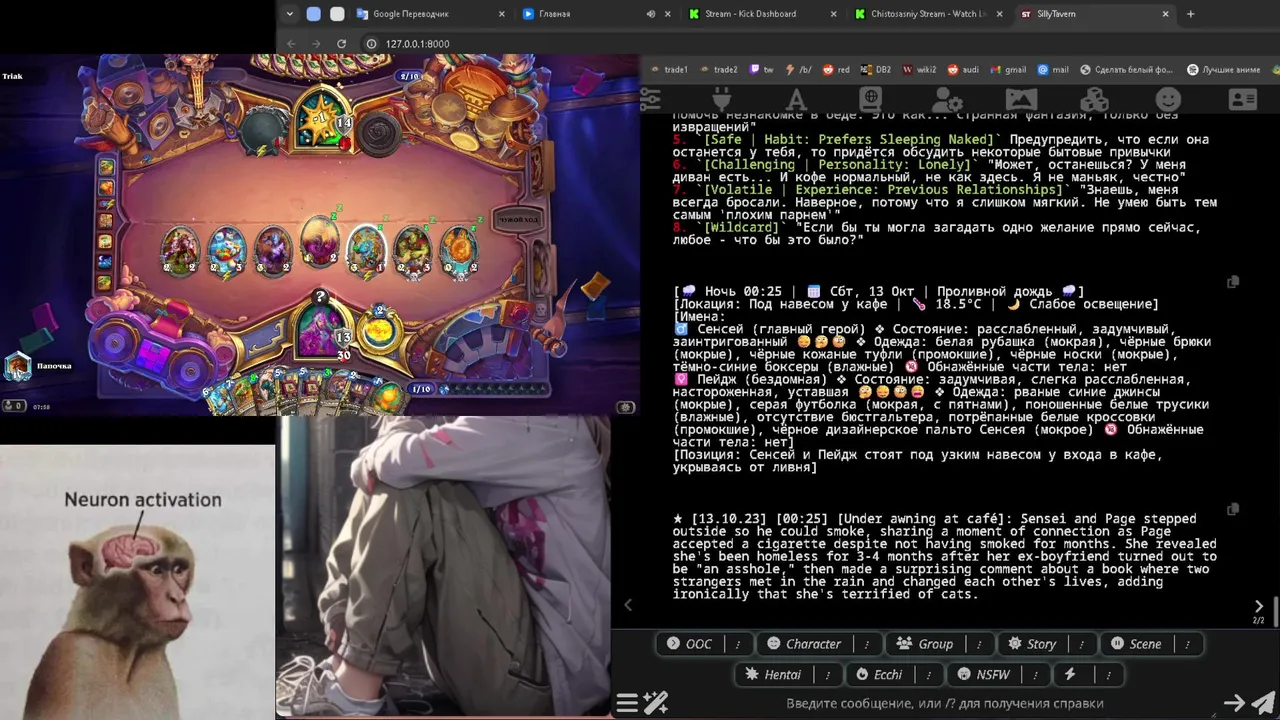1280x720 pixels.
Task: Open options dots for Character quick reply
Action: click(867, 644)
